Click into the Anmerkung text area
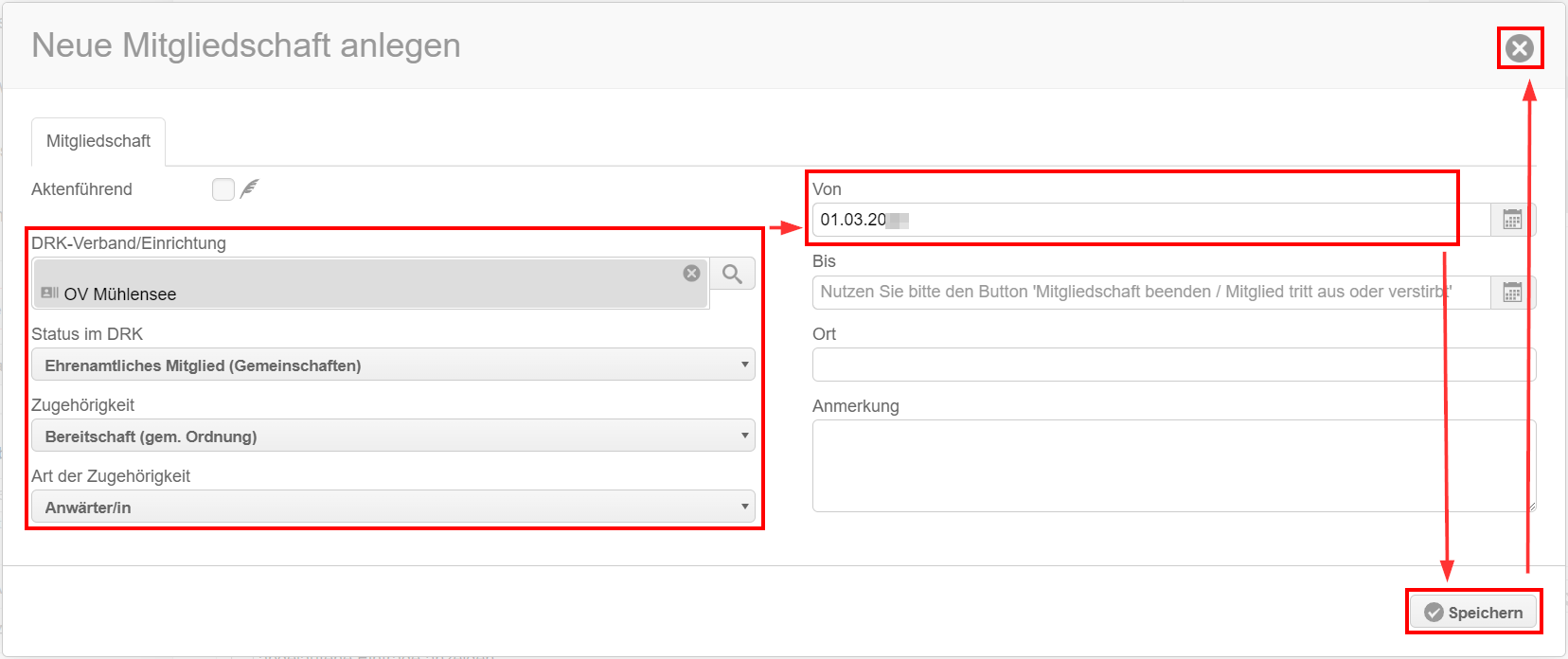 (x=1174, y=466)
